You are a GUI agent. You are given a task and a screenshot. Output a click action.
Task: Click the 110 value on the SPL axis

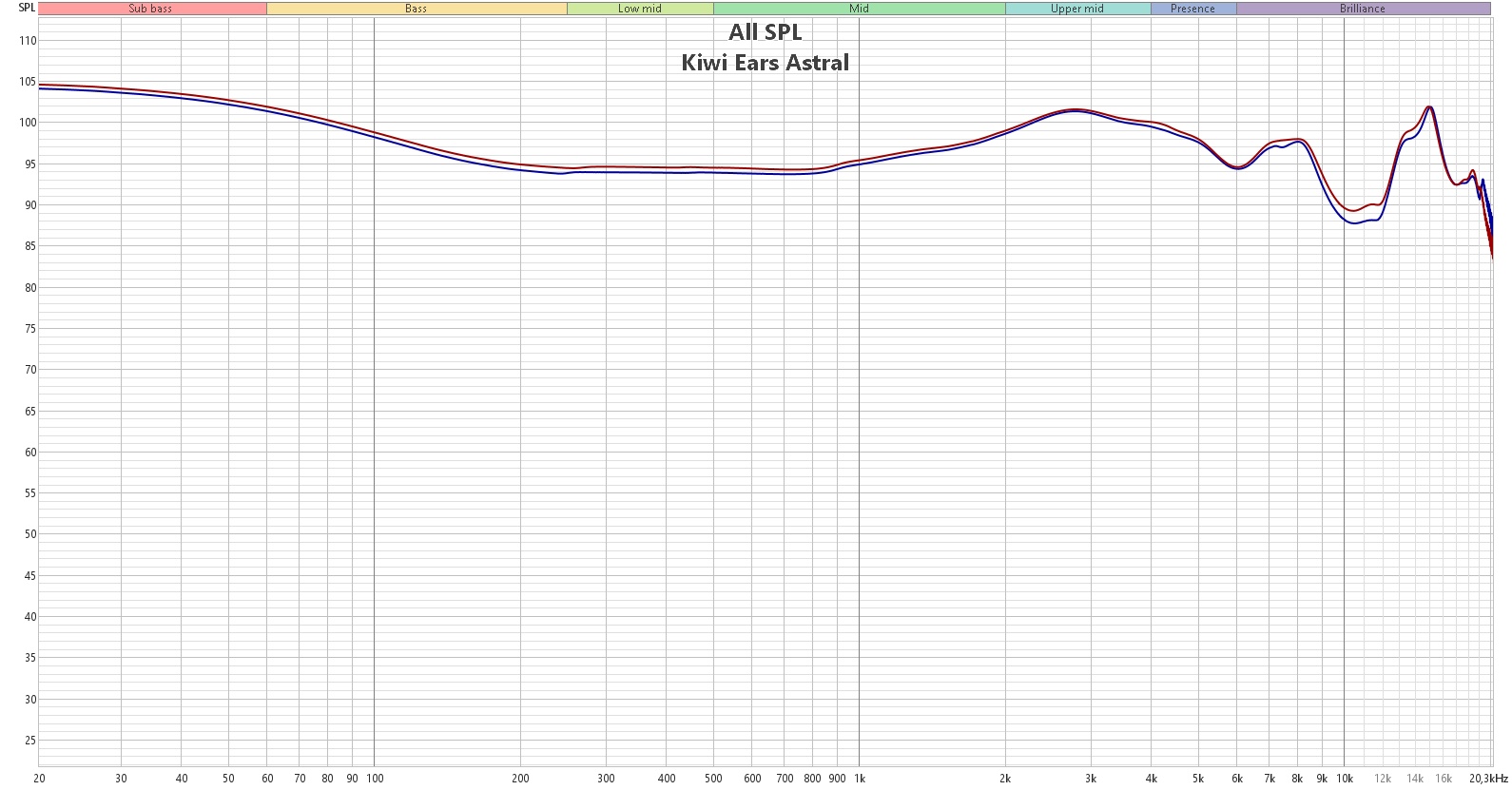28,41
